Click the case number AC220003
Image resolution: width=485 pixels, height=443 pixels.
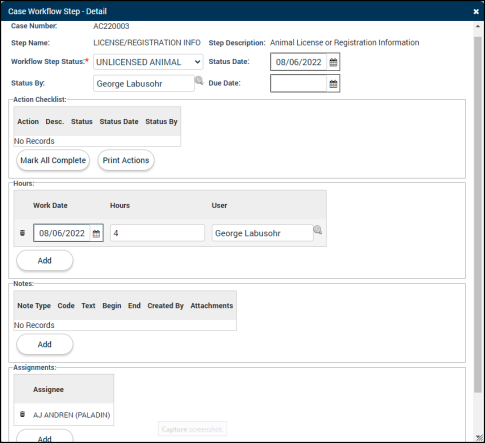pos(111,26)
